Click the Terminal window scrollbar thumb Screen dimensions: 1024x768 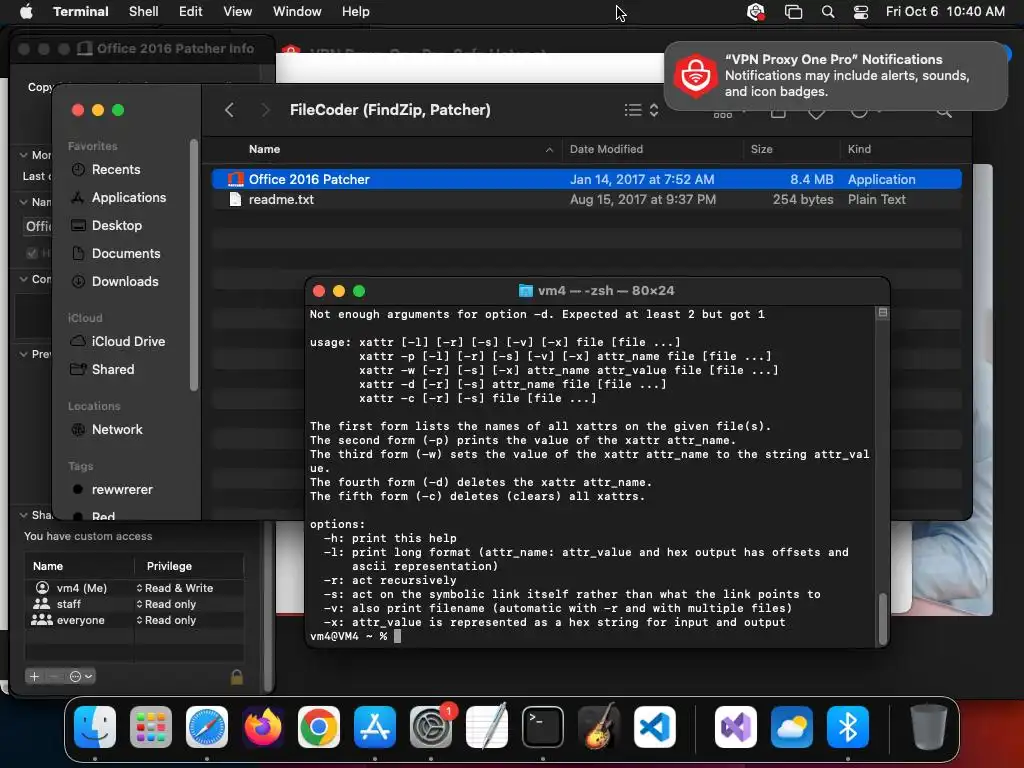(x=882, y=618)
